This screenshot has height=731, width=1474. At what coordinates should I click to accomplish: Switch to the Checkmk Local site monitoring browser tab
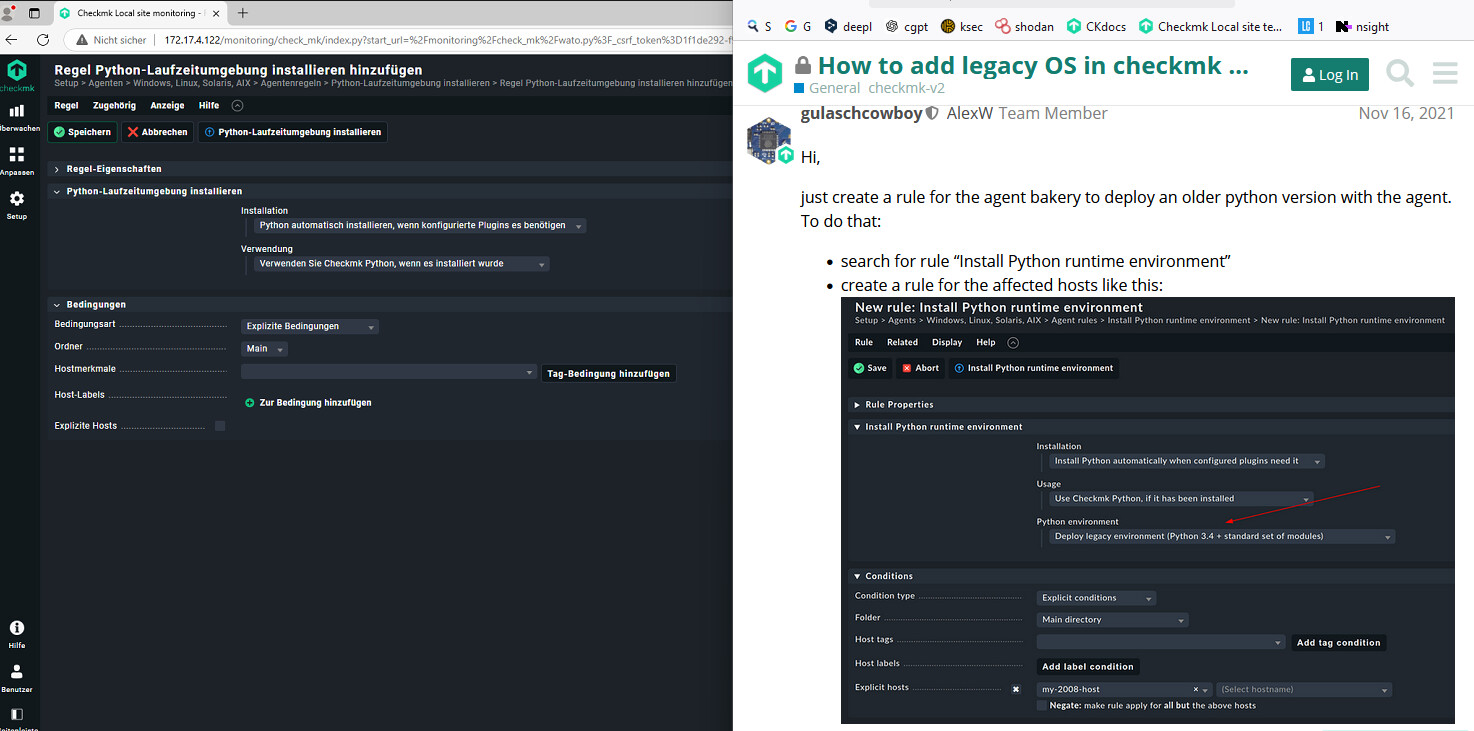[x=140, y=14]
